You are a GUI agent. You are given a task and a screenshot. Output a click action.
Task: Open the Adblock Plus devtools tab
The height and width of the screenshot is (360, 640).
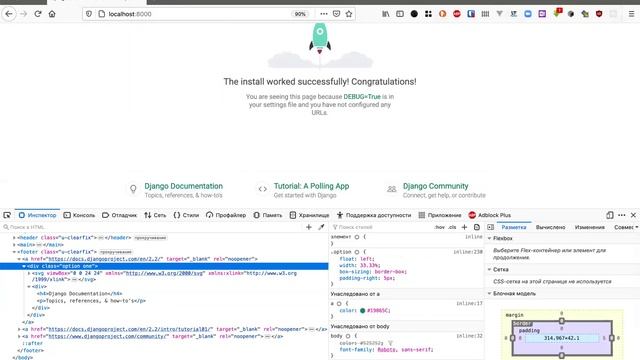(489, 215)
